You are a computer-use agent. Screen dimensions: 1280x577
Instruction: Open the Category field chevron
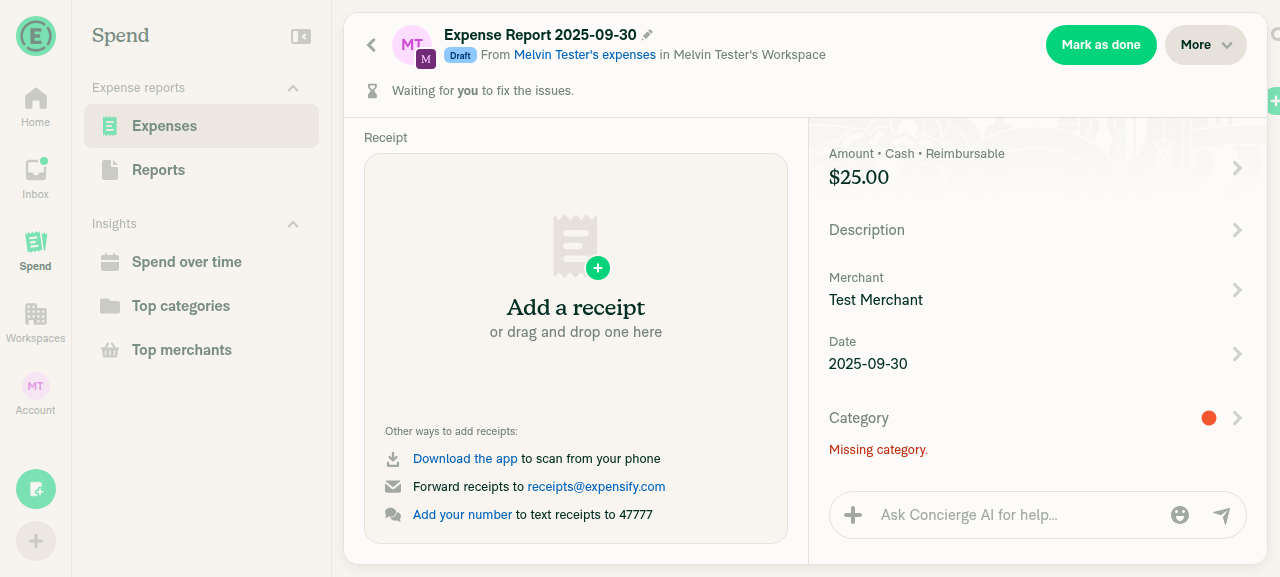tap(1237, 418)
